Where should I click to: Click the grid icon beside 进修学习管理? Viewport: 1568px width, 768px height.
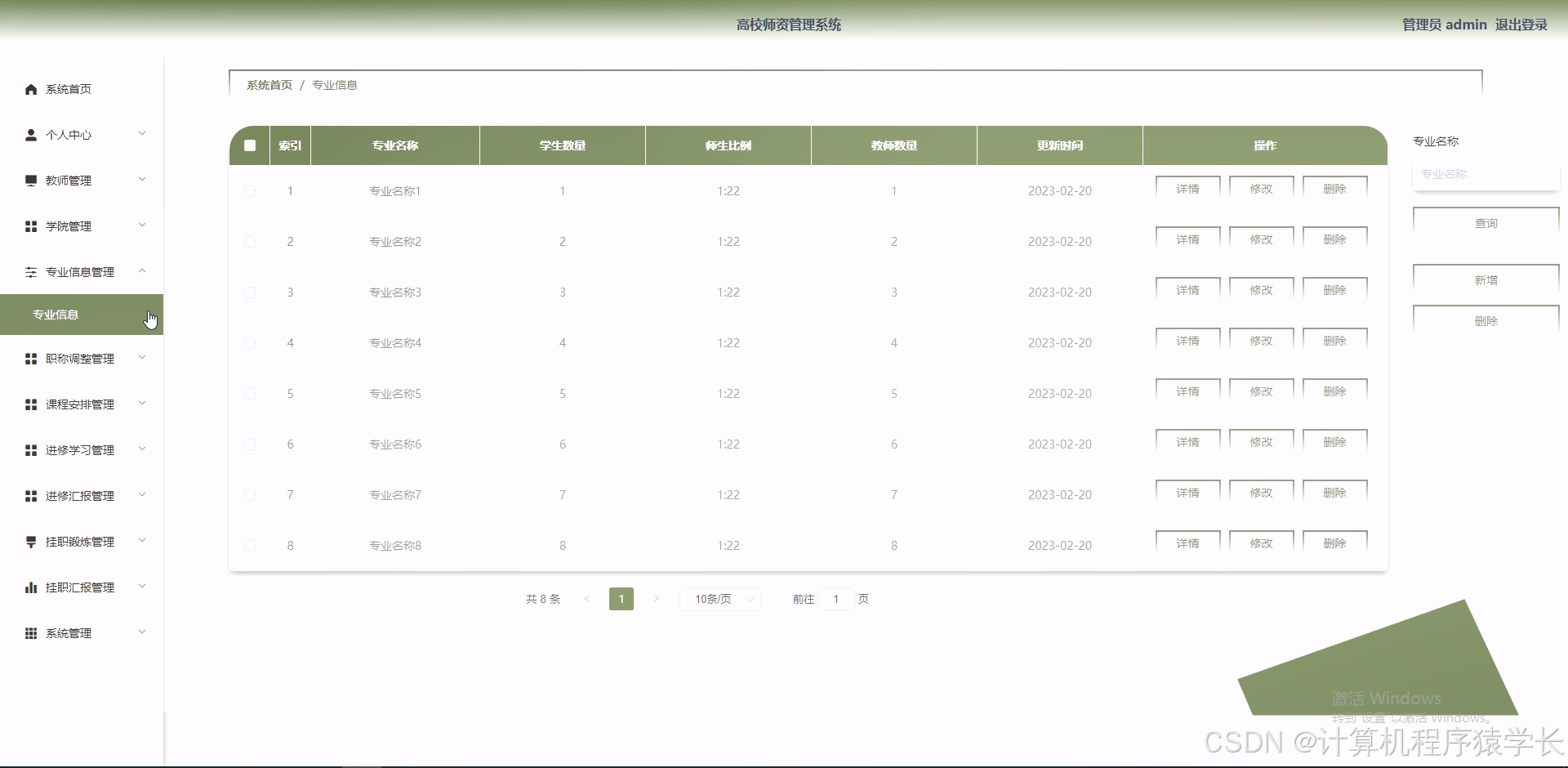pyautogui.click(x=31, y=450)
